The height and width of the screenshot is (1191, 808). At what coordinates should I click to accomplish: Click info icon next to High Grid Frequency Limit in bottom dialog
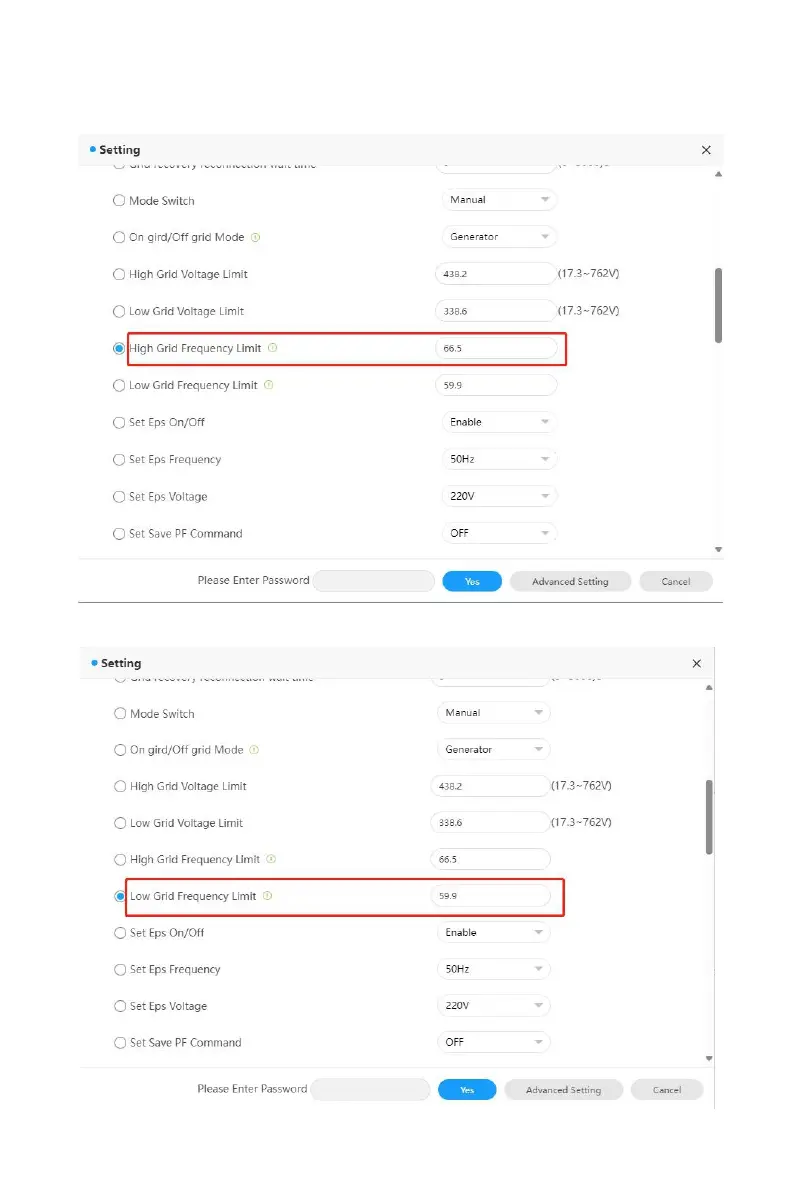click(x=272, y=859)
